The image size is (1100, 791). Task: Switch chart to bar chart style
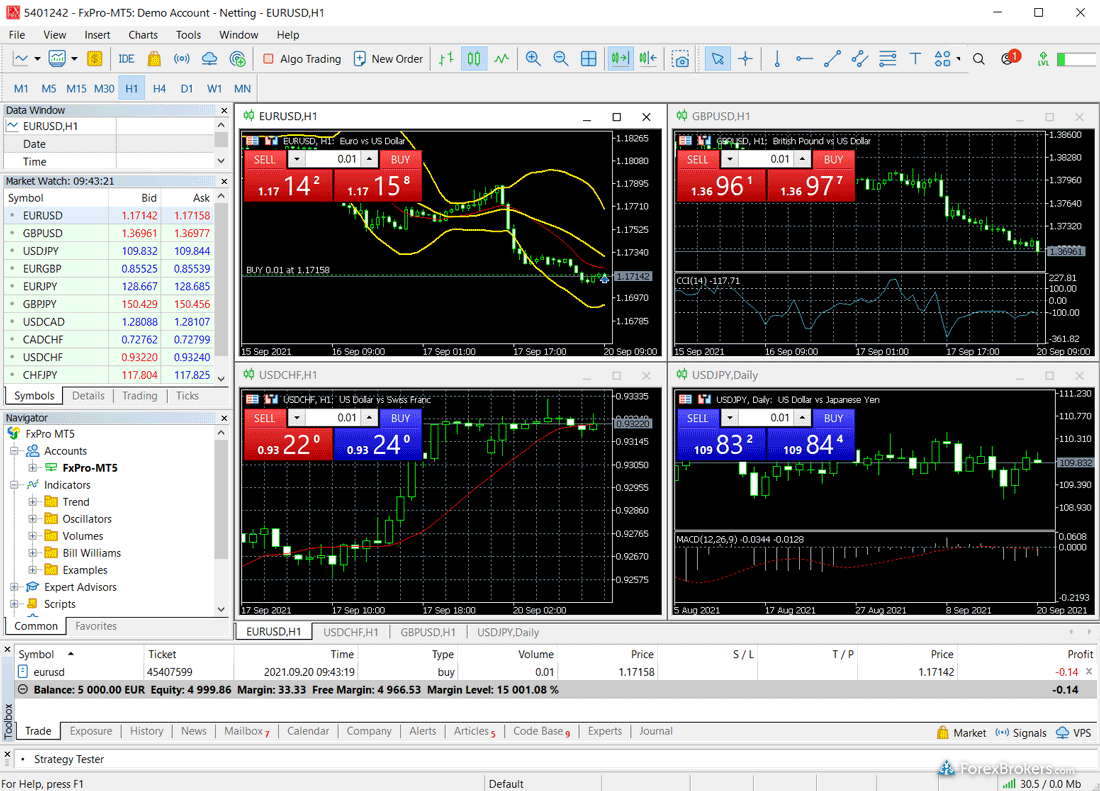pyautogui.click(x=446, y=59)
